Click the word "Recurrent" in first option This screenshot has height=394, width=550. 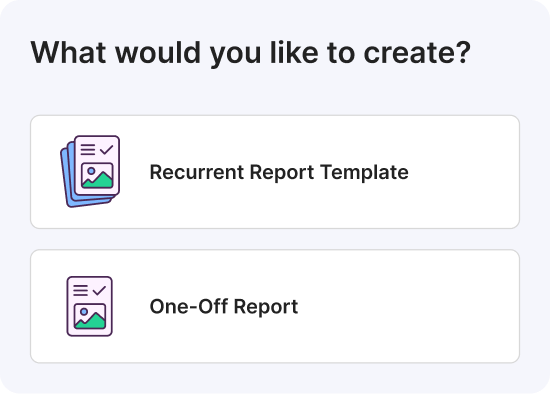pyautogui.click(x=197, y=172)
